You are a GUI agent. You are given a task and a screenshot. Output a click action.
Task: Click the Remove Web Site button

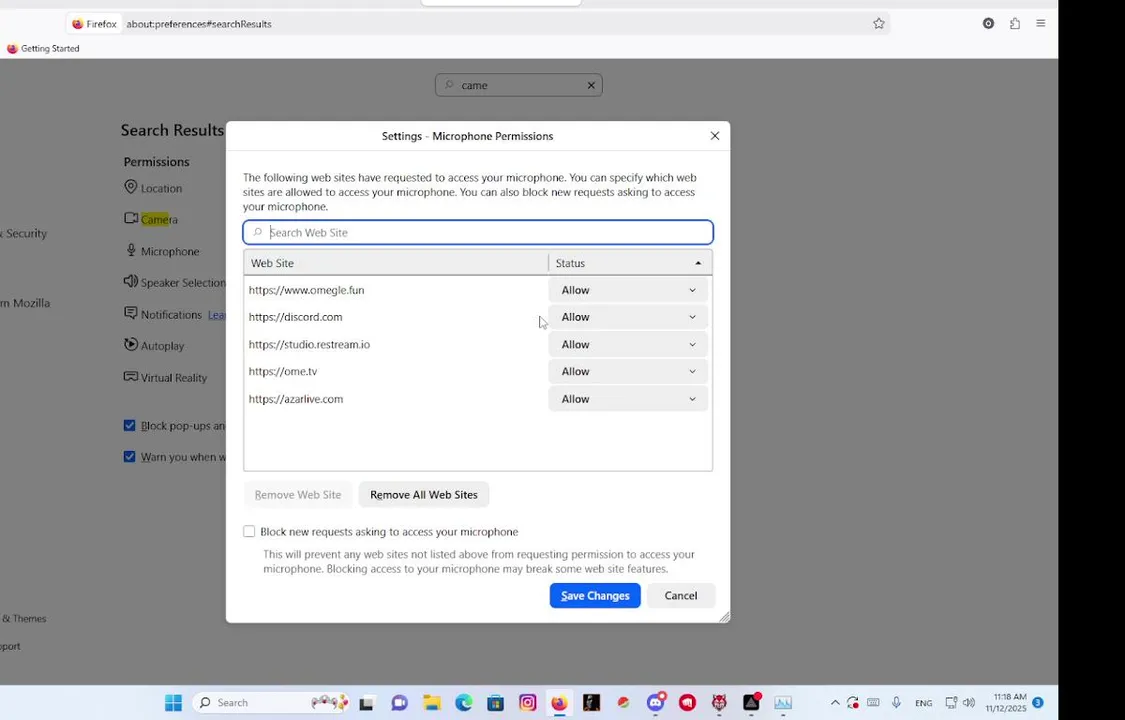tap(298, 495)
